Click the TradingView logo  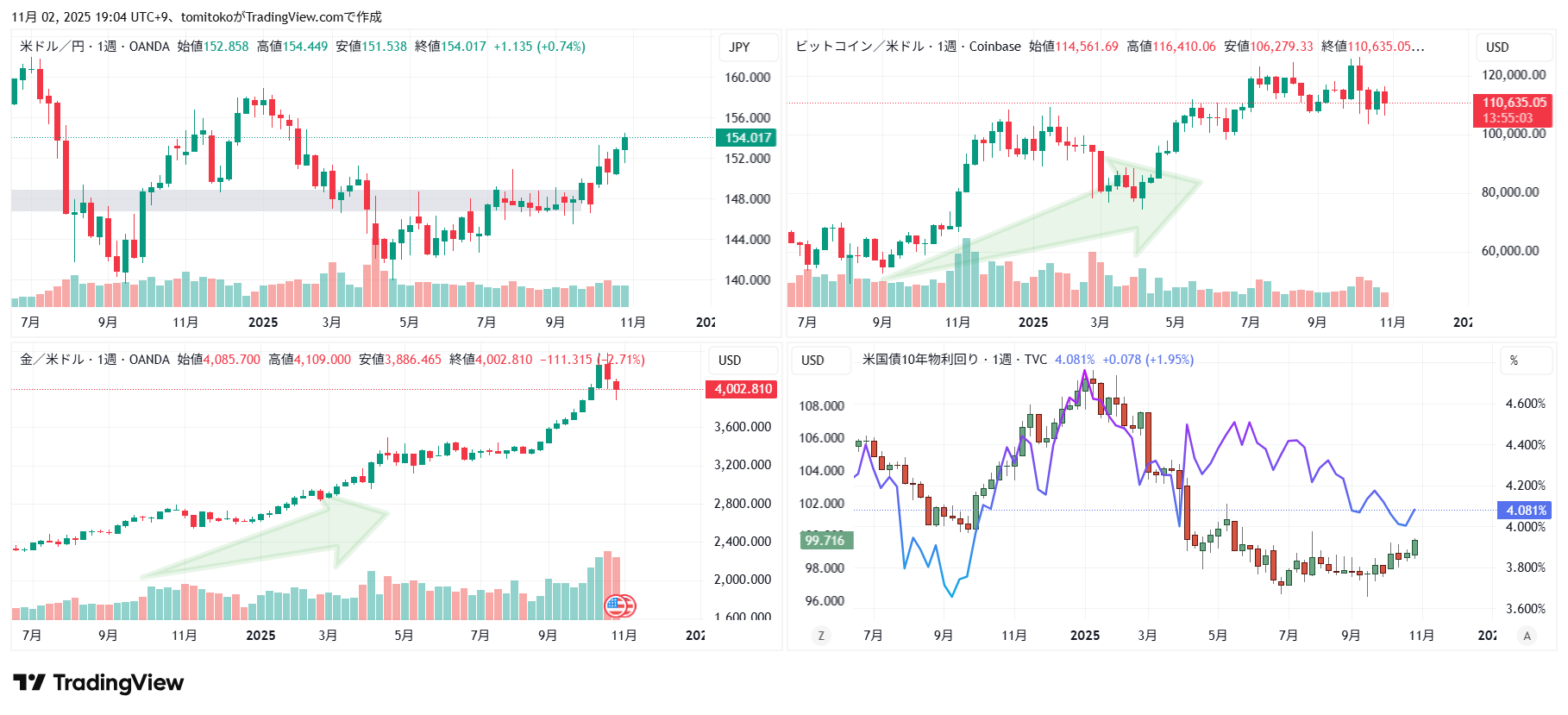[98, 683]
